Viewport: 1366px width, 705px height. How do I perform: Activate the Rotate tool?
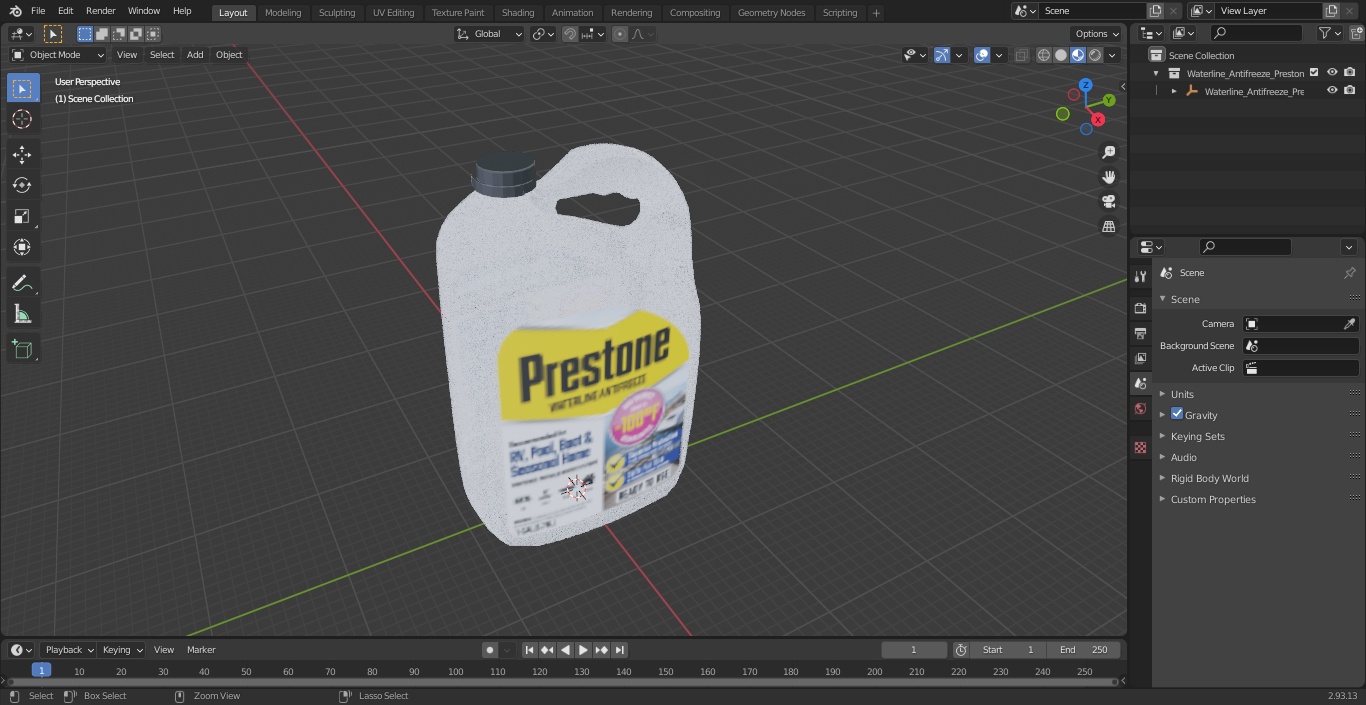coord(22,185)
